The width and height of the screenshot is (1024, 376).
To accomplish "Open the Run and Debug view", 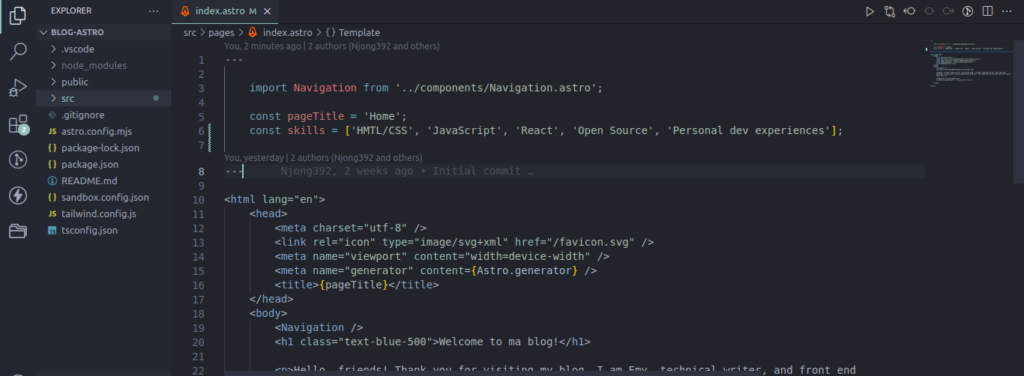I will 18,87.
